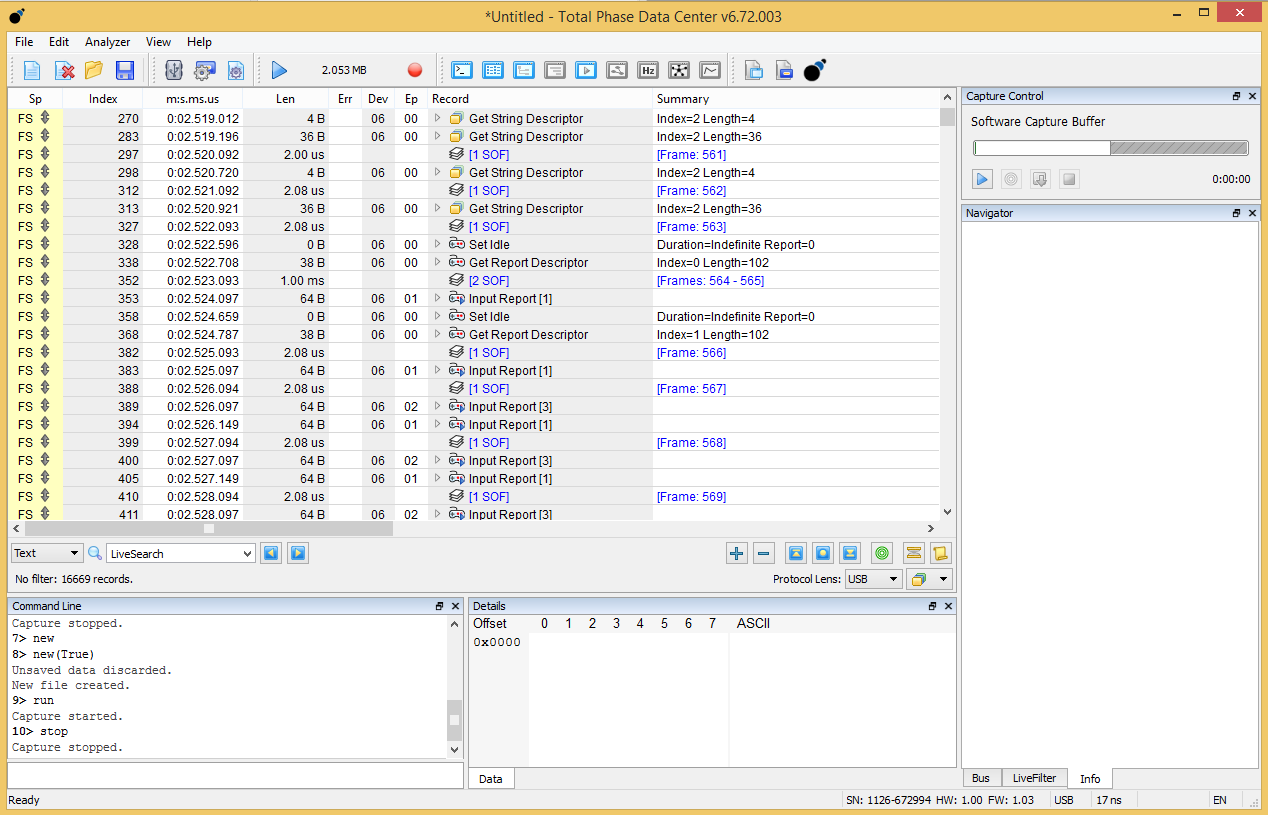Toggle the line graph view icon in toolbar

point(710,70)
